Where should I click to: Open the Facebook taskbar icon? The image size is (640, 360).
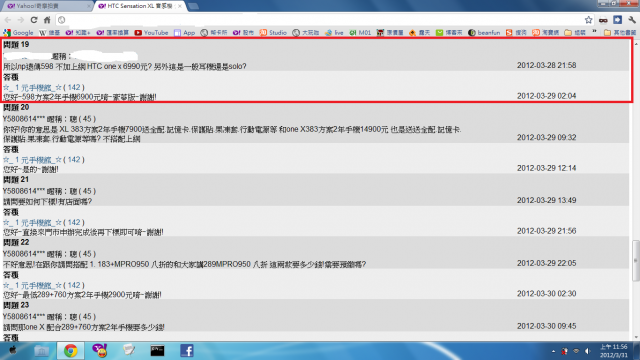pos(187,351)
